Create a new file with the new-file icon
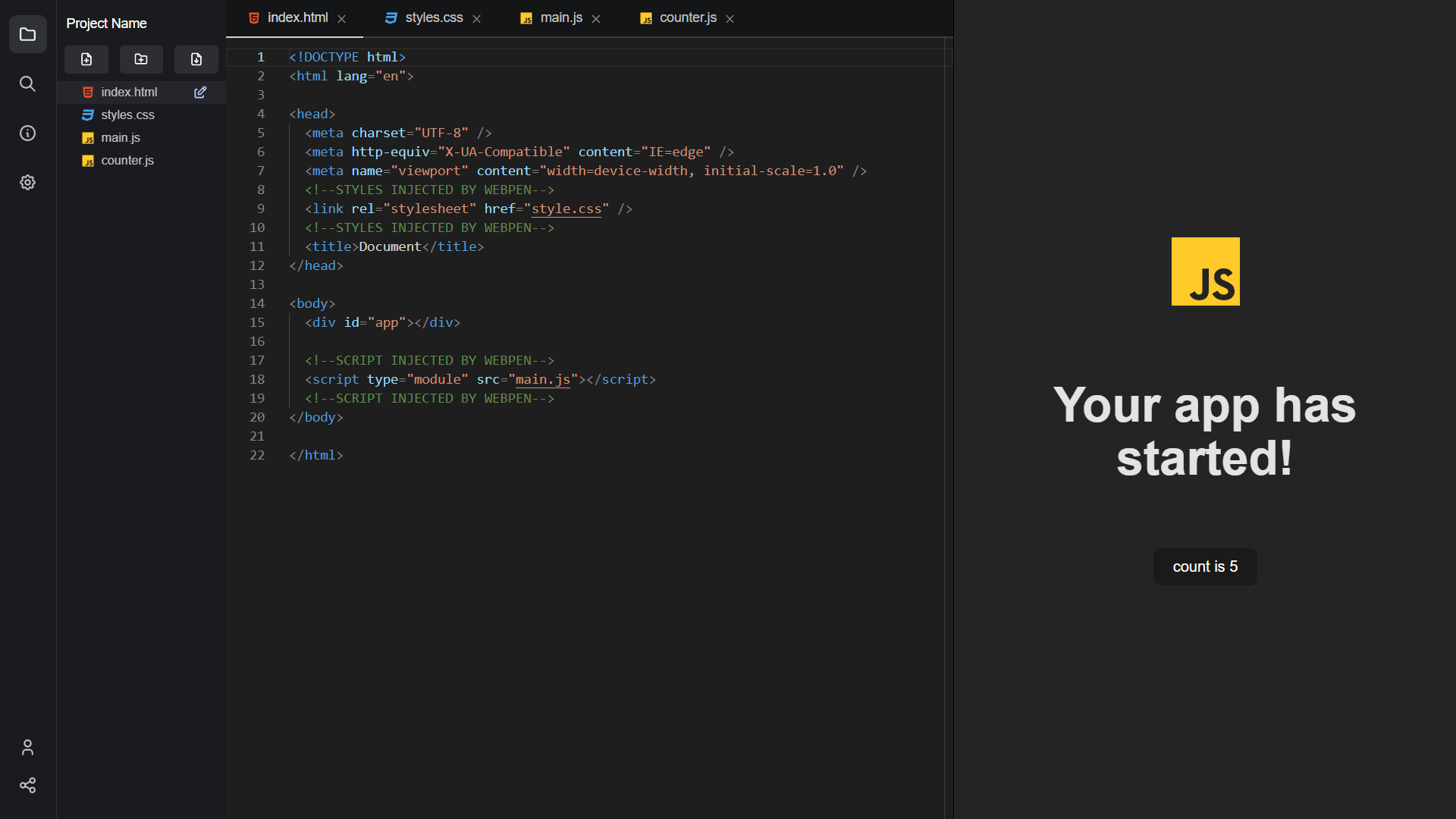Image resolution: width=1456 pixels, height=819 pixels. click(x=86, y=59)
